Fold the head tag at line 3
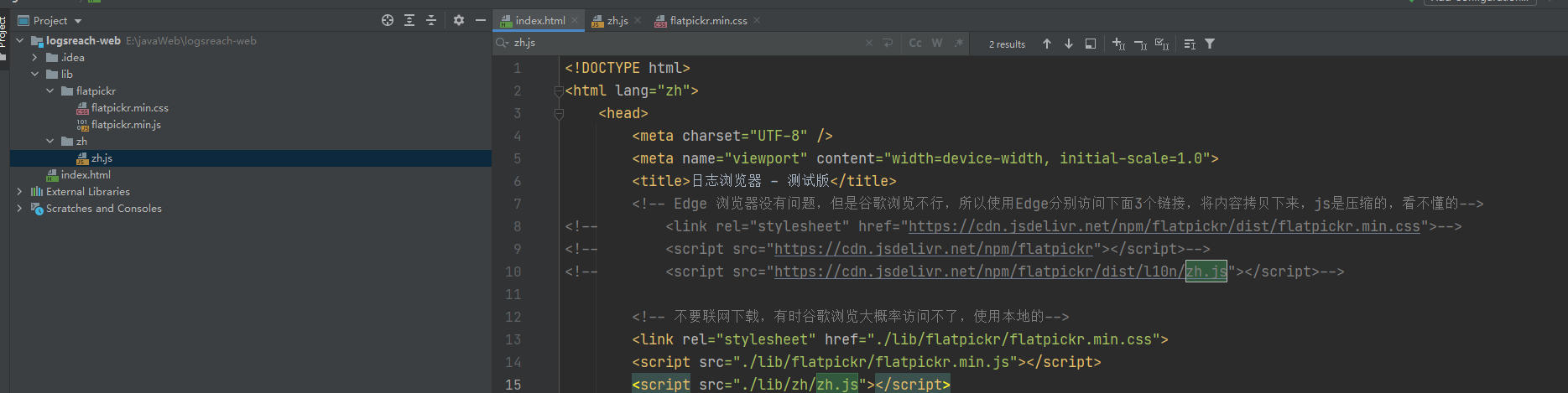Viewport: 1568px width, 393px height. 559,114
